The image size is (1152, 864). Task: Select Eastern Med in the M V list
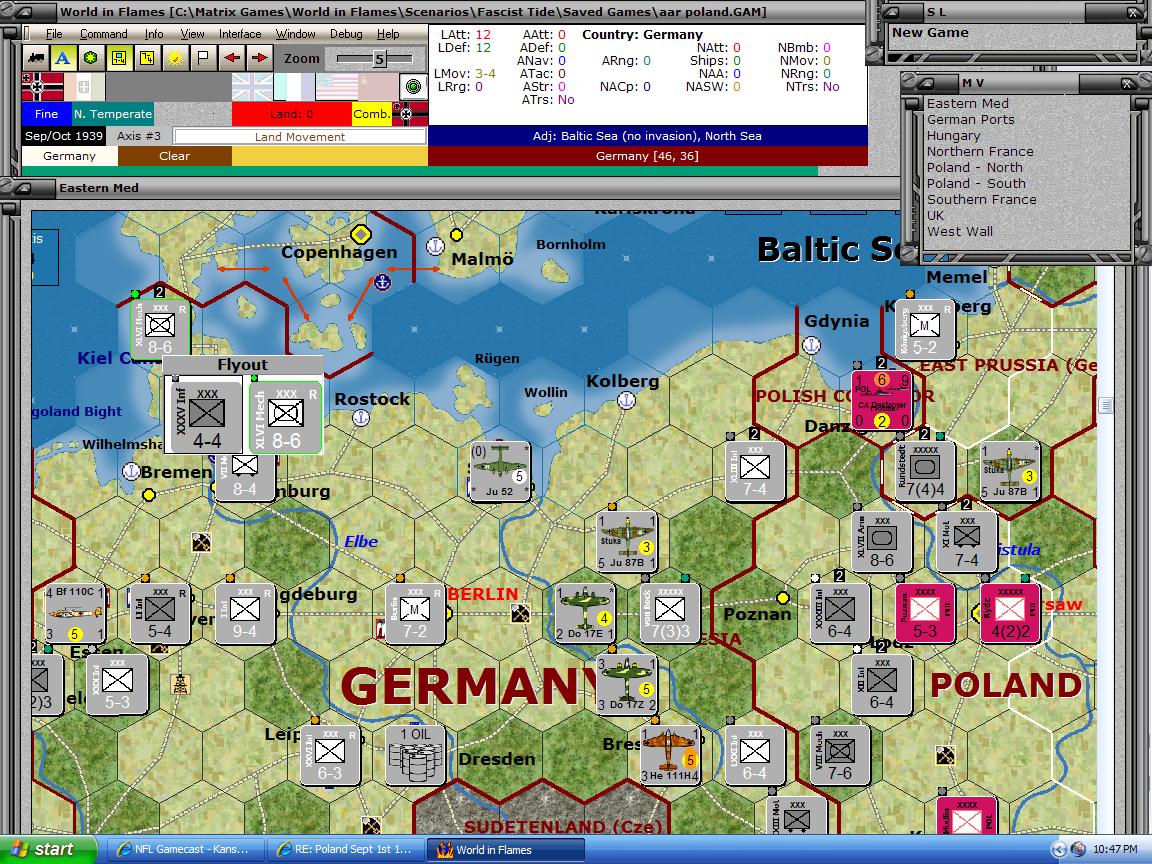tap(968, 104)
